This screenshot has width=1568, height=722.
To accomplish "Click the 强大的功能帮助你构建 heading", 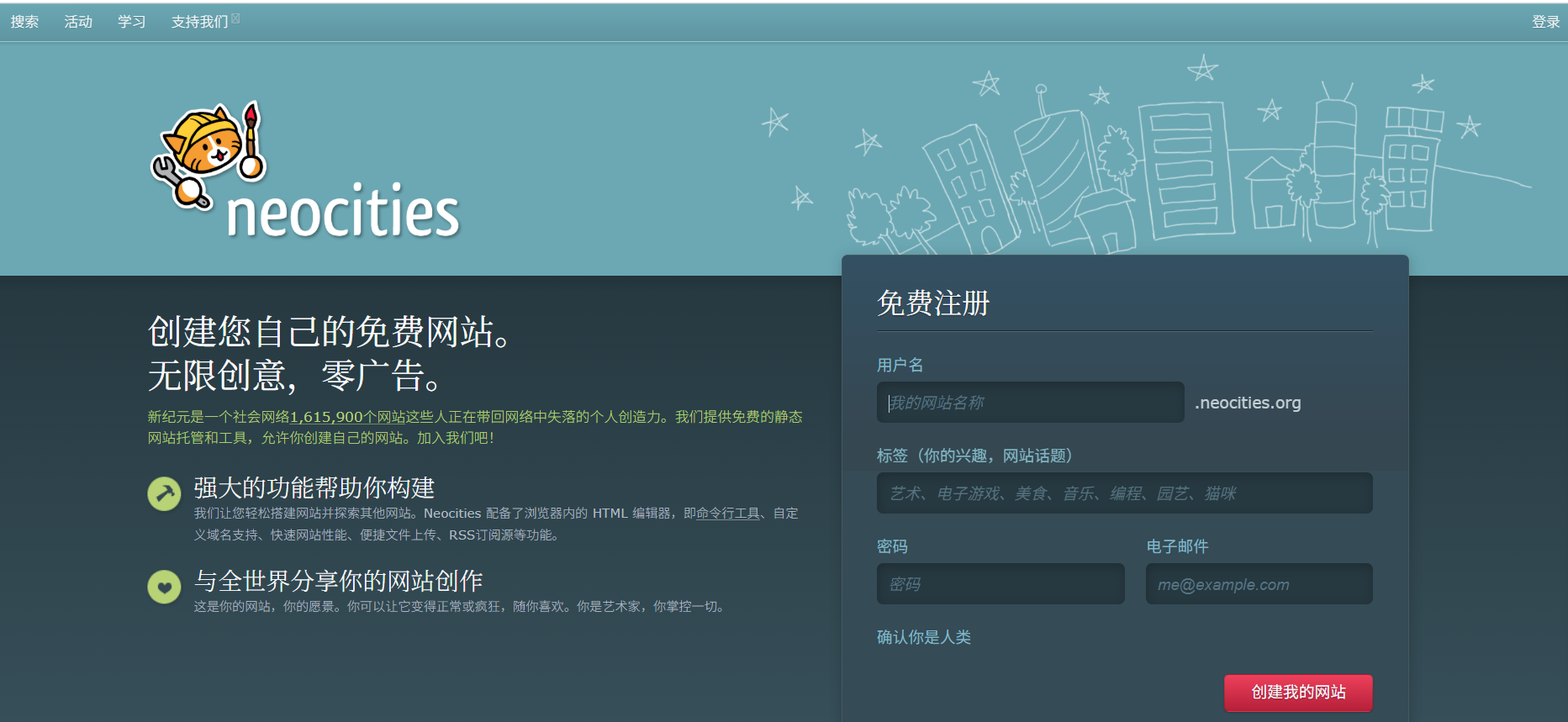I will (314, 488).
